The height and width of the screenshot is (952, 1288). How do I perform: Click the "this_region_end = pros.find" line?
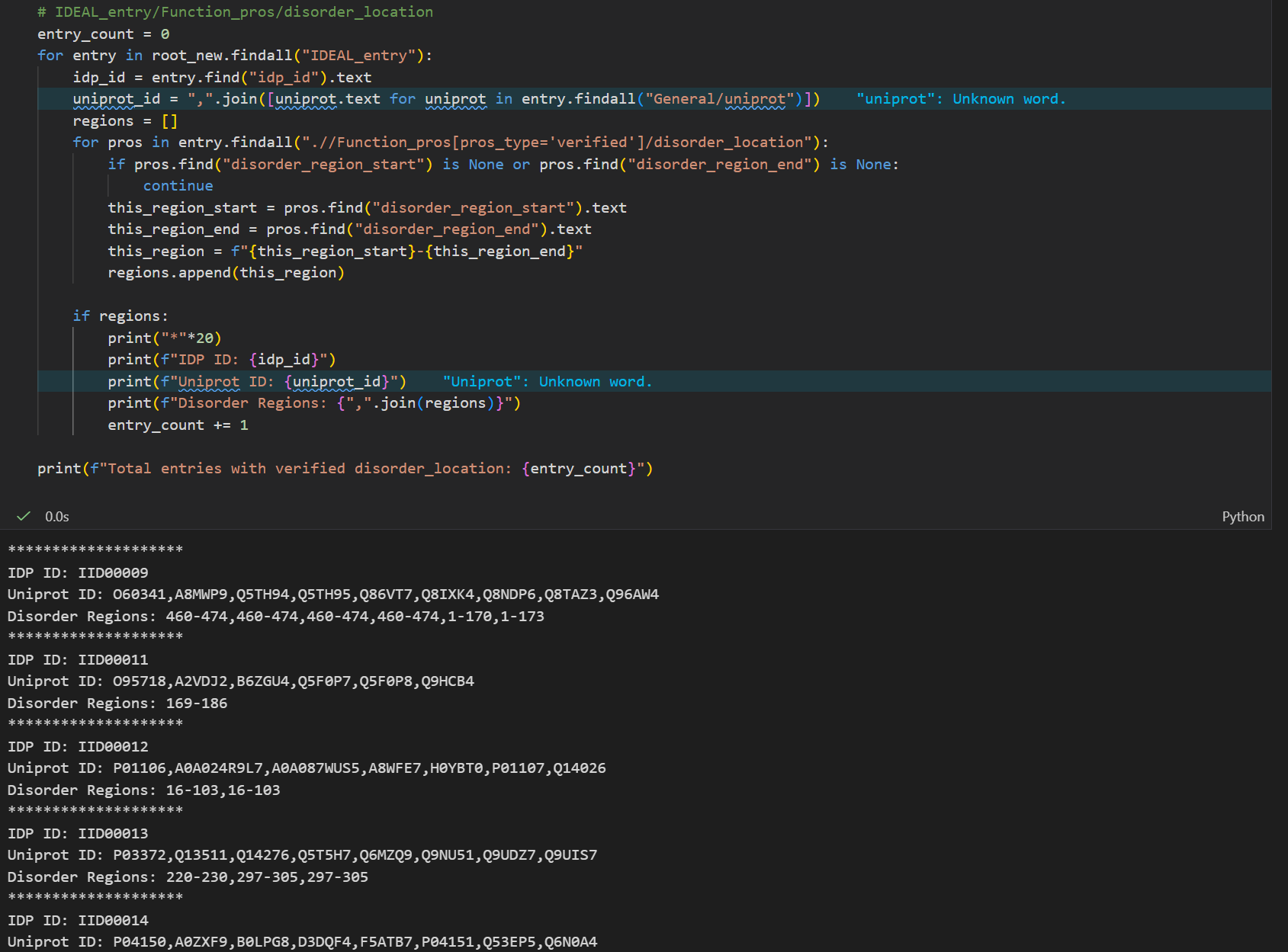(350, 229)
